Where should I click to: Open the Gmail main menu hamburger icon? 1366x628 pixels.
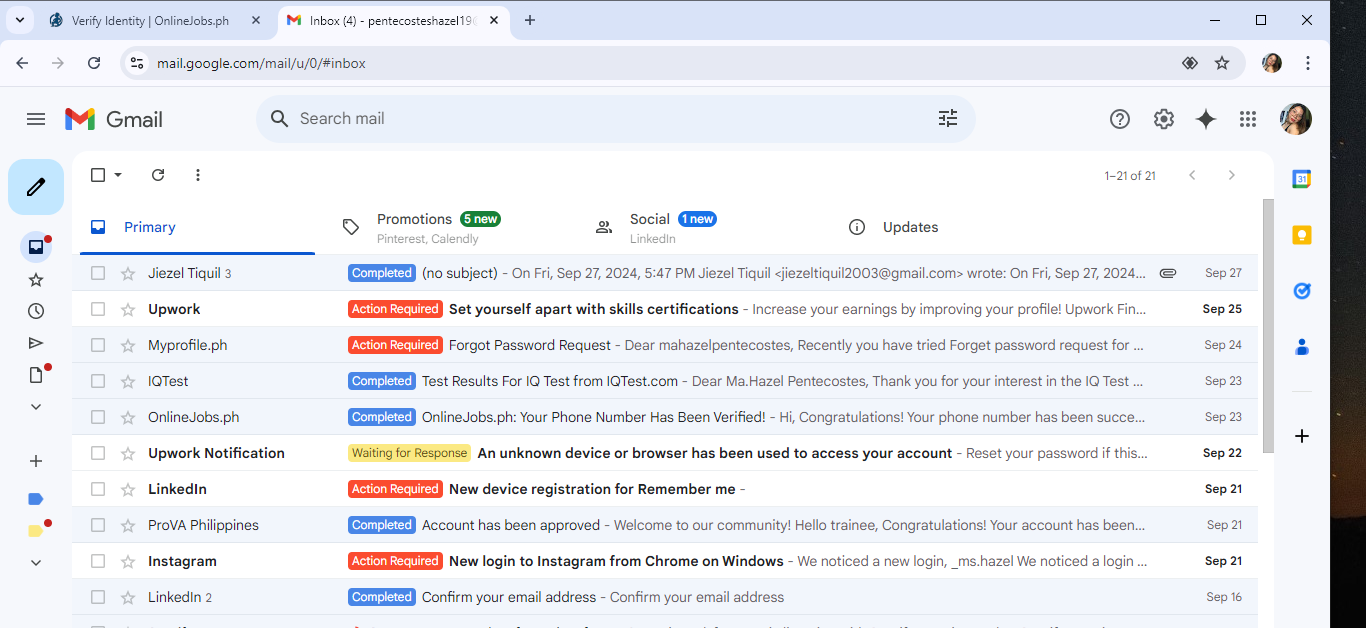36,119
